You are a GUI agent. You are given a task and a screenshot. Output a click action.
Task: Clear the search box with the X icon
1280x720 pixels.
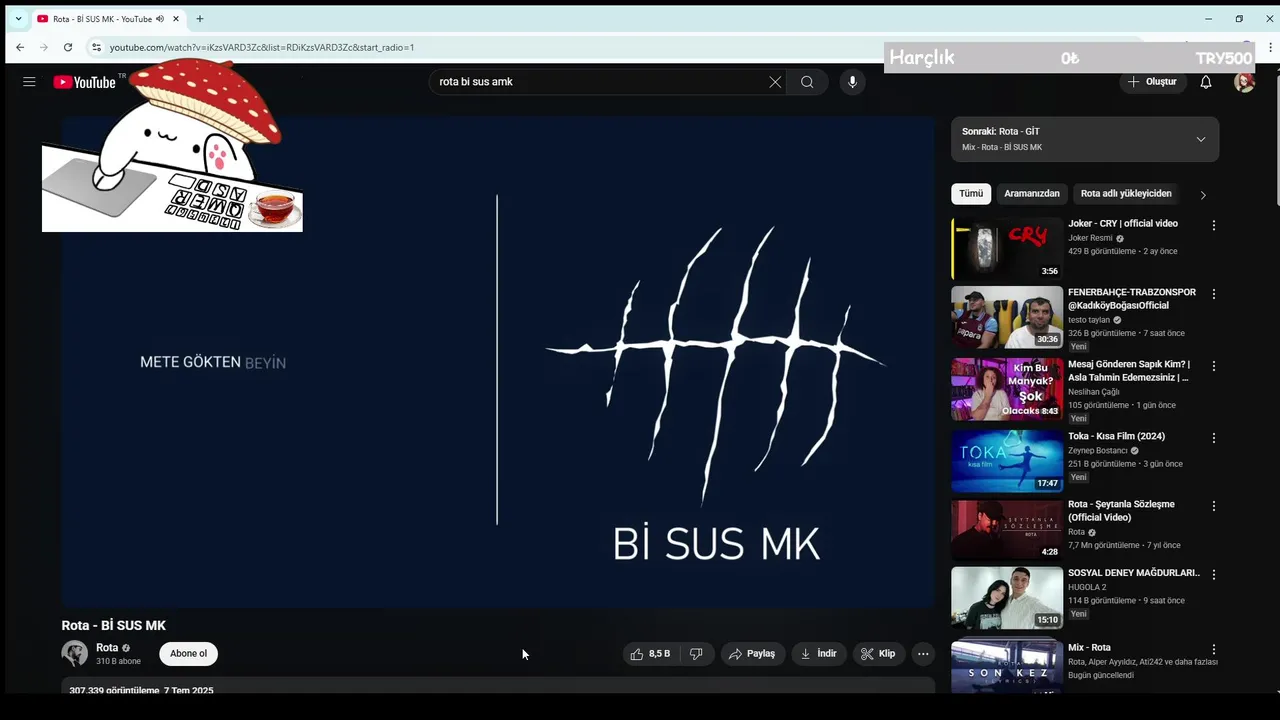click(x=775, y=82)
